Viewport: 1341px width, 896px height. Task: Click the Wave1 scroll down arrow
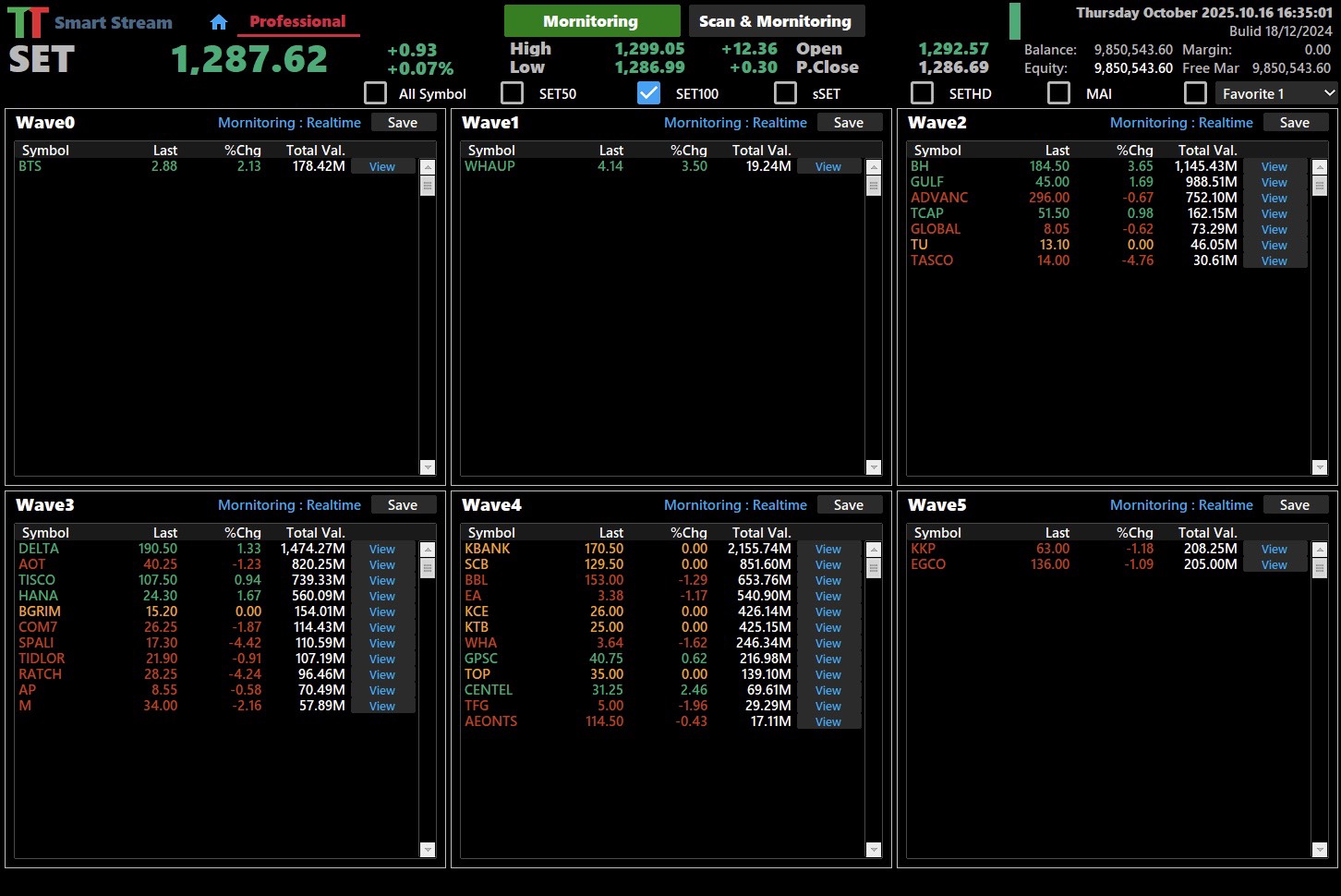pos(874,467)
